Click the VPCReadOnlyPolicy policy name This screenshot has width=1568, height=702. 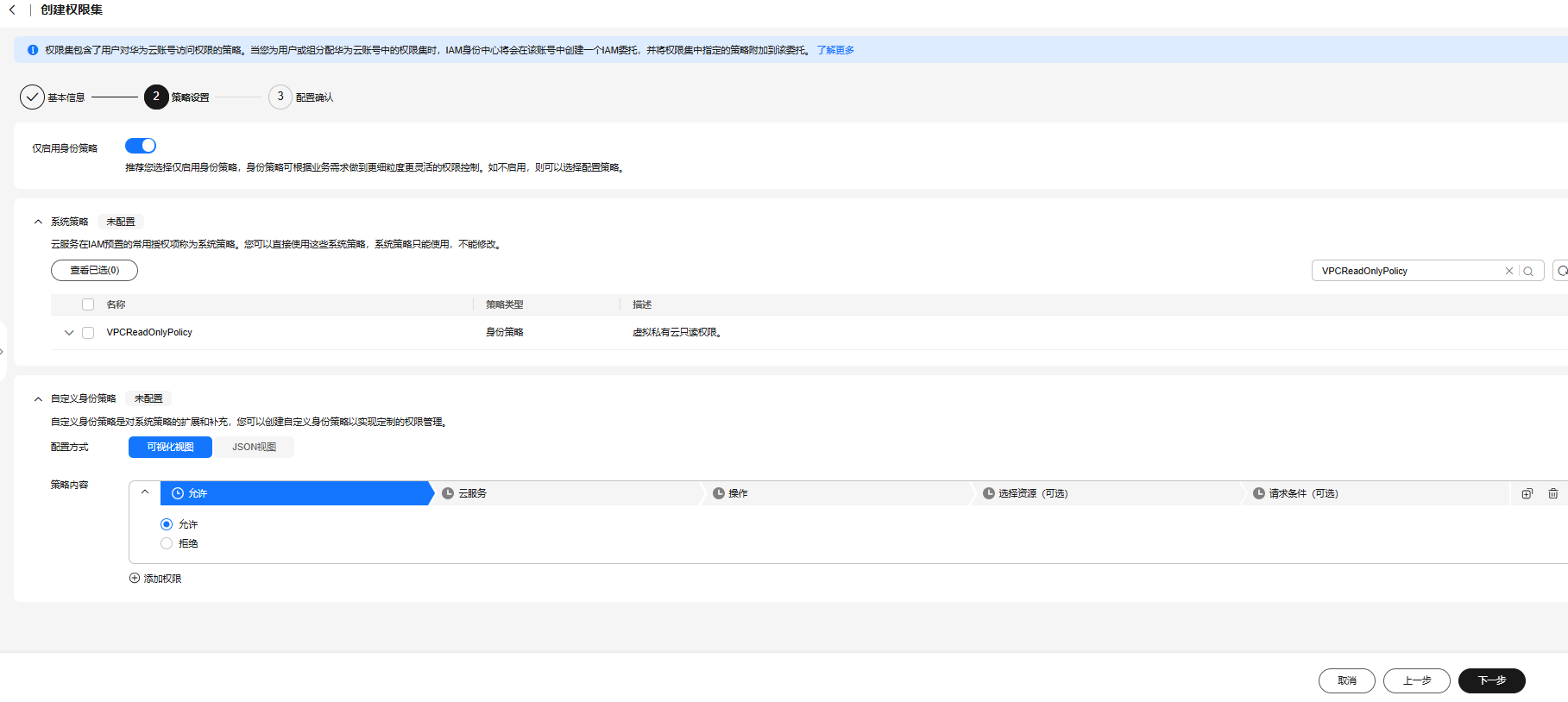coord(149,332)
